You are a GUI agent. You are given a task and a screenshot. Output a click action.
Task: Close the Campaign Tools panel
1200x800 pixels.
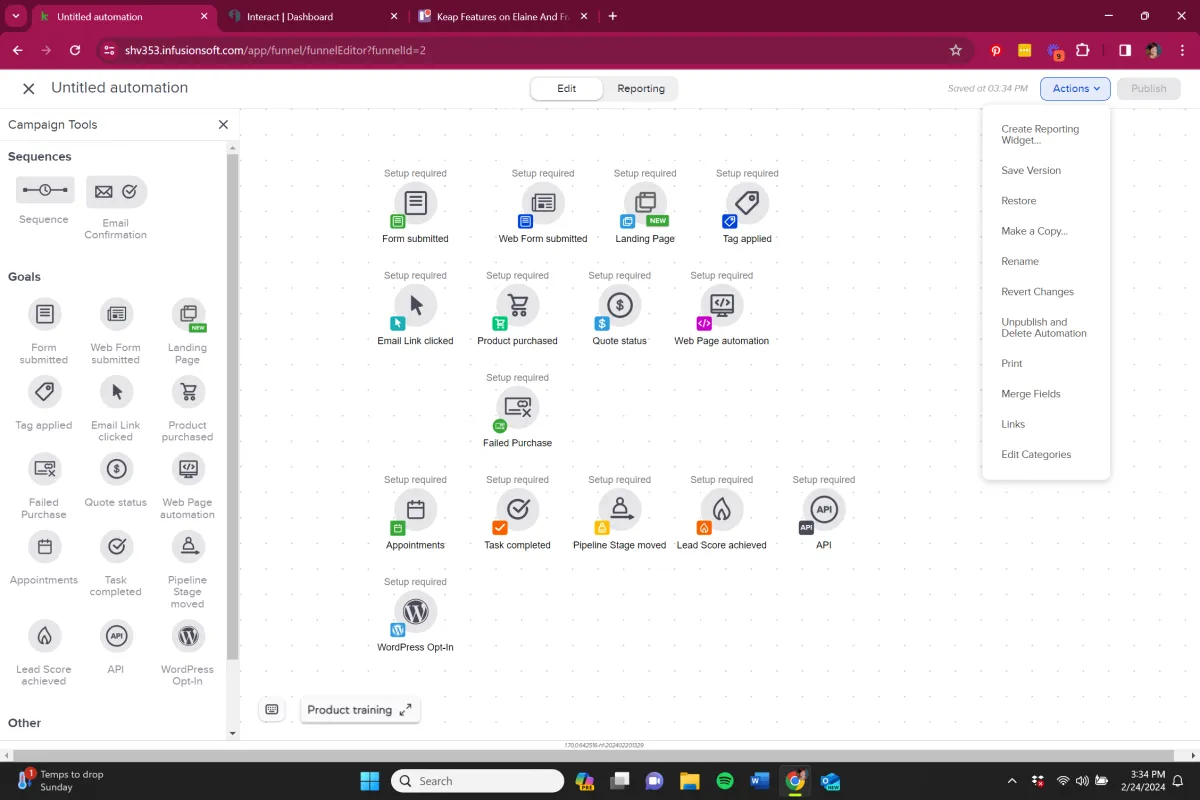(x=223, y=125)
